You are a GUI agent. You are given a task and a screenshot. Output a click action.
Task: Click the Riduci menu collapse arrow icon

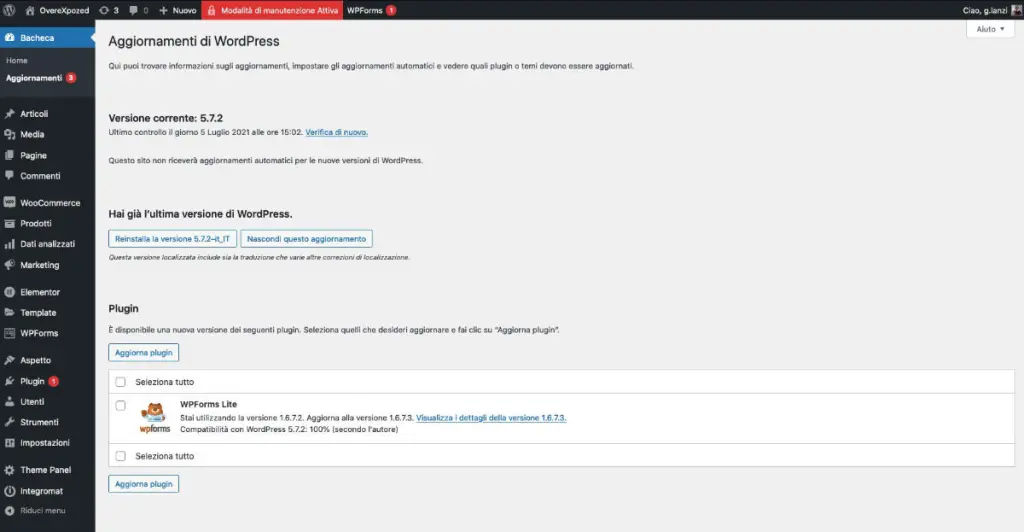[9, 511]
